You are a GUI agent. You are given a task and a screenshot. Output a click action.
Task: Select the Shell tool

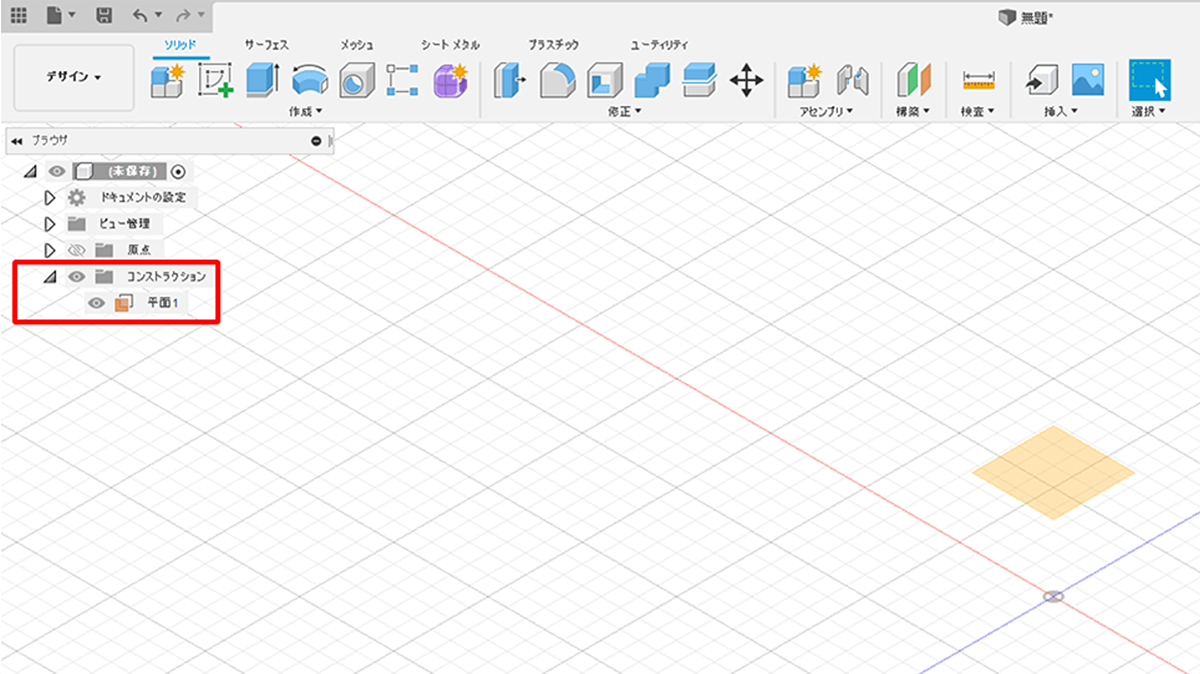point(604,80)
